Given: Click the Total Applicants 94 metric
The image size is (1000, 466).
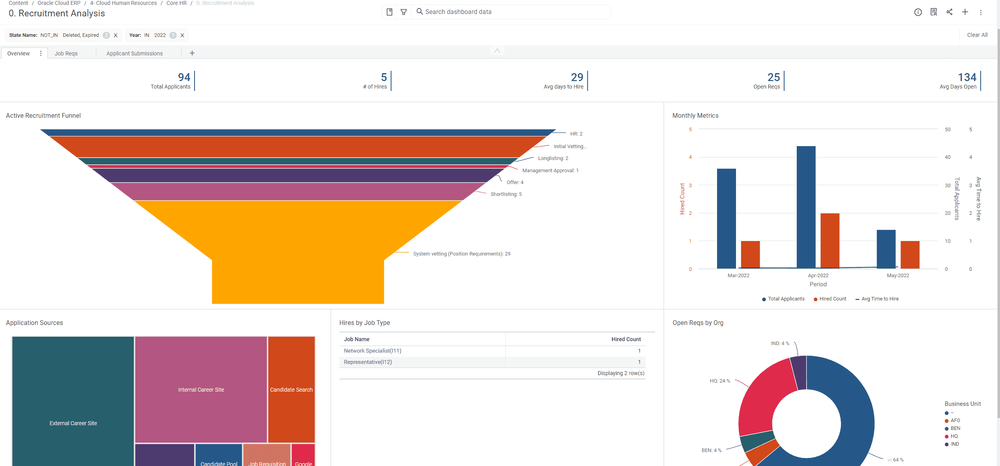Looking at the screenshot, I should tap(172, 81).
